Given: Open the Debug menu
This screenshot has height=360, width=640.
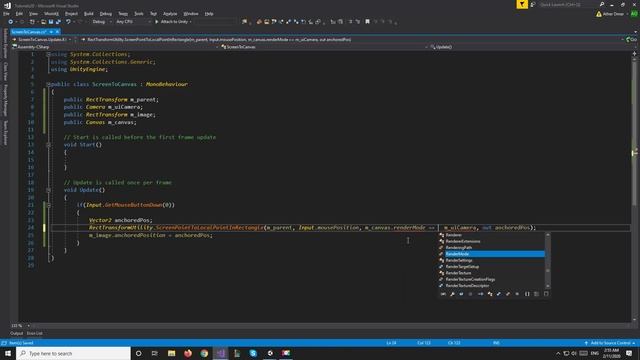Looking at the screenshot, I should (x=105, y=14).
